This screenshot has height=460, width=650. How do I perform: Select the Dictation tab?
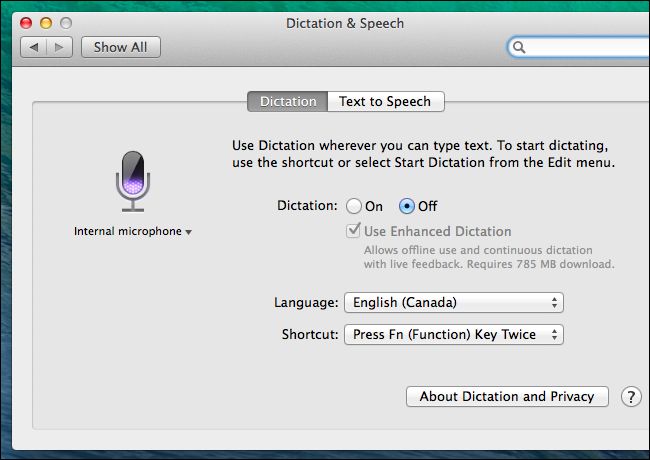pyautogui.click(x=288, y=101)
